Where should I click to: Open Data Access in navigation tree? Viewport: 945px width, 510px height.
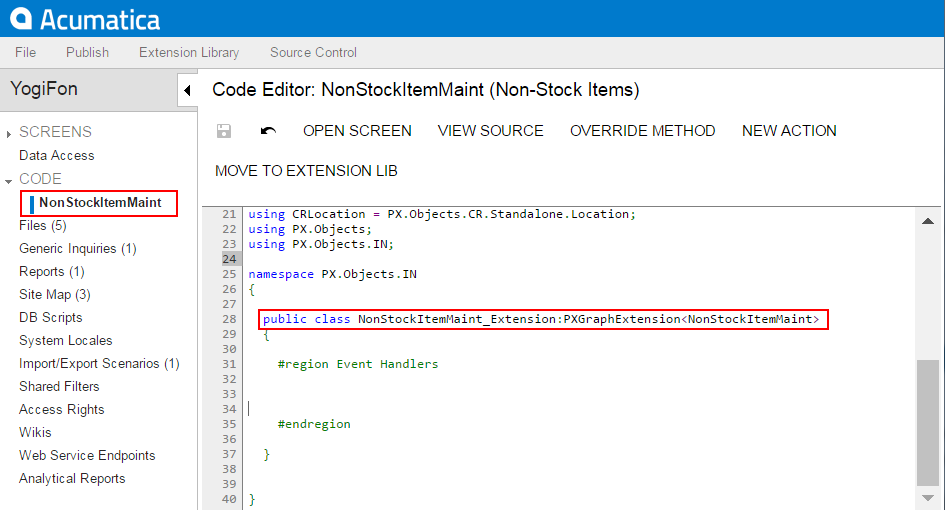[57, 156]
